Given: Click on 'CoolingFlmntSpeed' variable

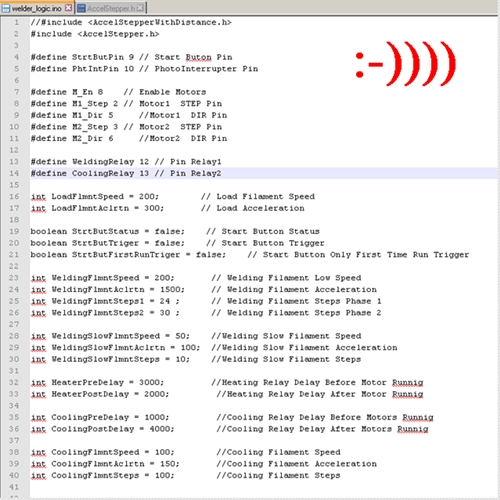Looking at the screenshot, I should tap(95, 452).
